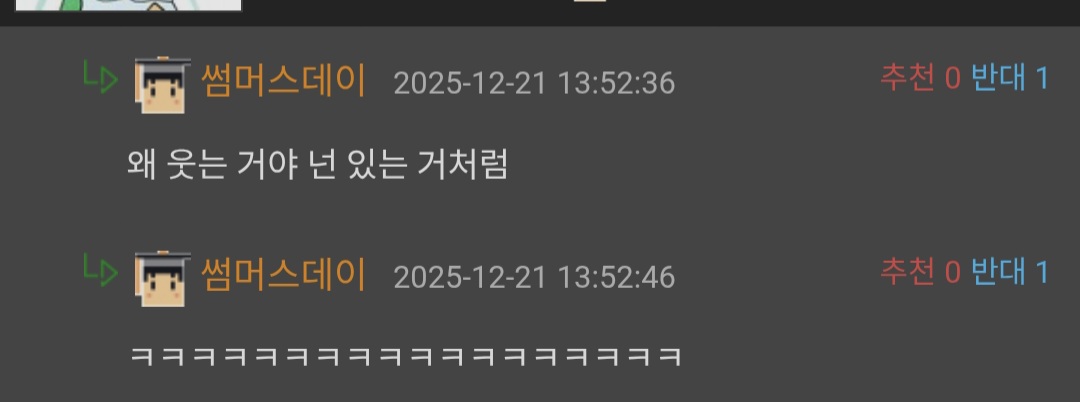Tap the small white icon in the dark top bar
Screen dimensions: 1080x402
click(590, 1)
